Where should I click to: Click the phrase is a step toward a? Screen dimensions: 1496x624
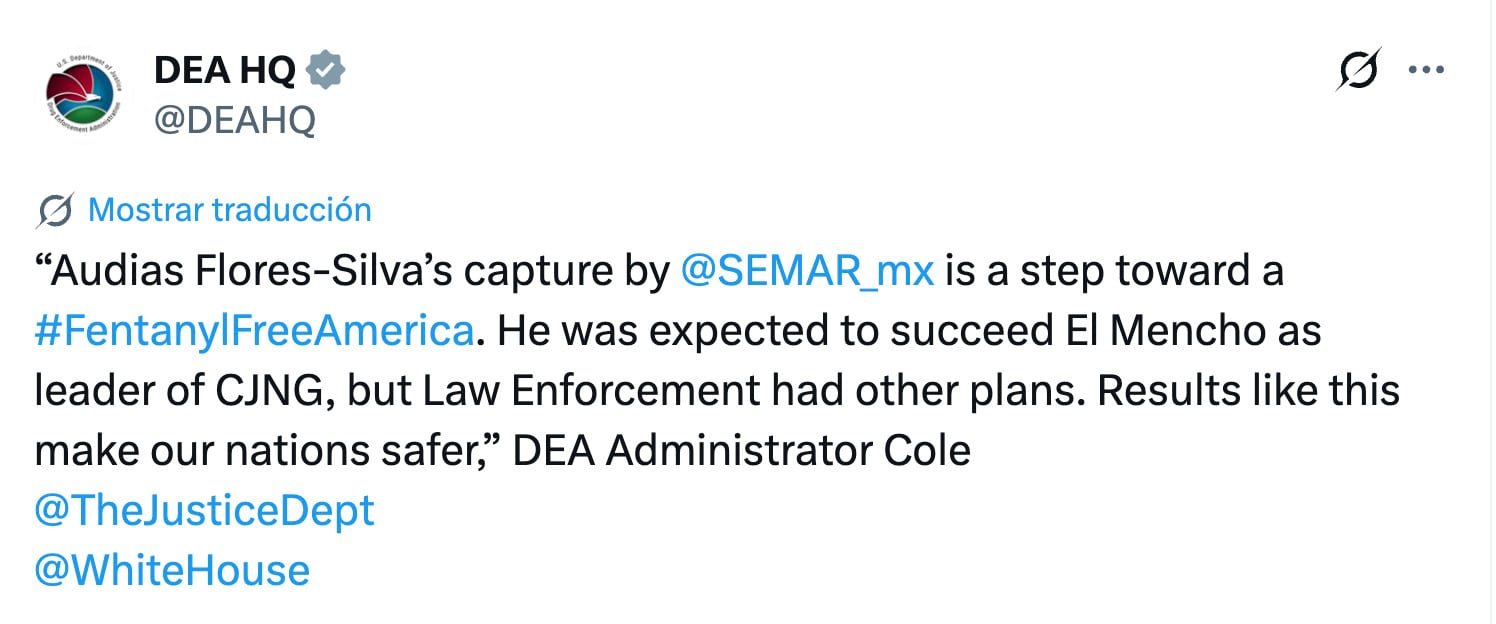pos(1113,271)
